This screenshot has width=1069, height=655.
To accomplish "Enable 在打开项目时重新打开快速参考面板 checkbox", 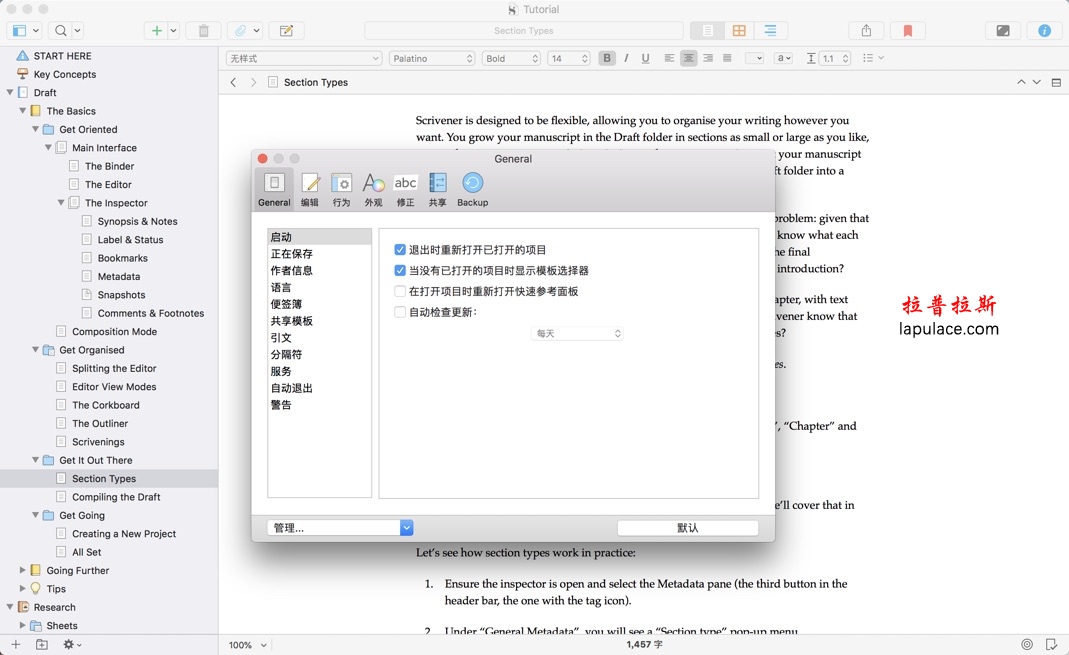I will (400, 292).
